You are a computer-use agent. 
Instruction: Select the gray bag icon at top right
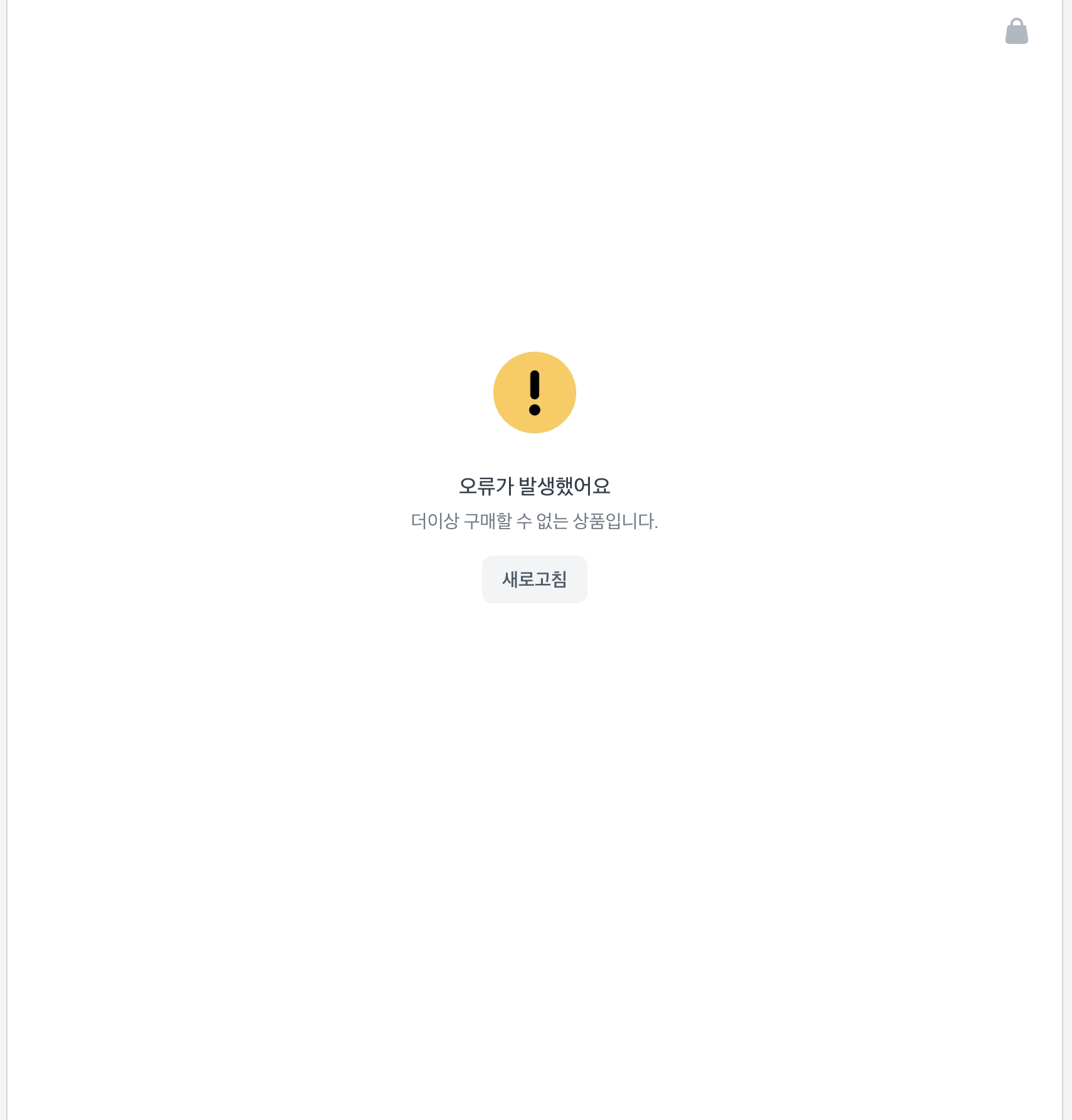tap(1016, 31)
